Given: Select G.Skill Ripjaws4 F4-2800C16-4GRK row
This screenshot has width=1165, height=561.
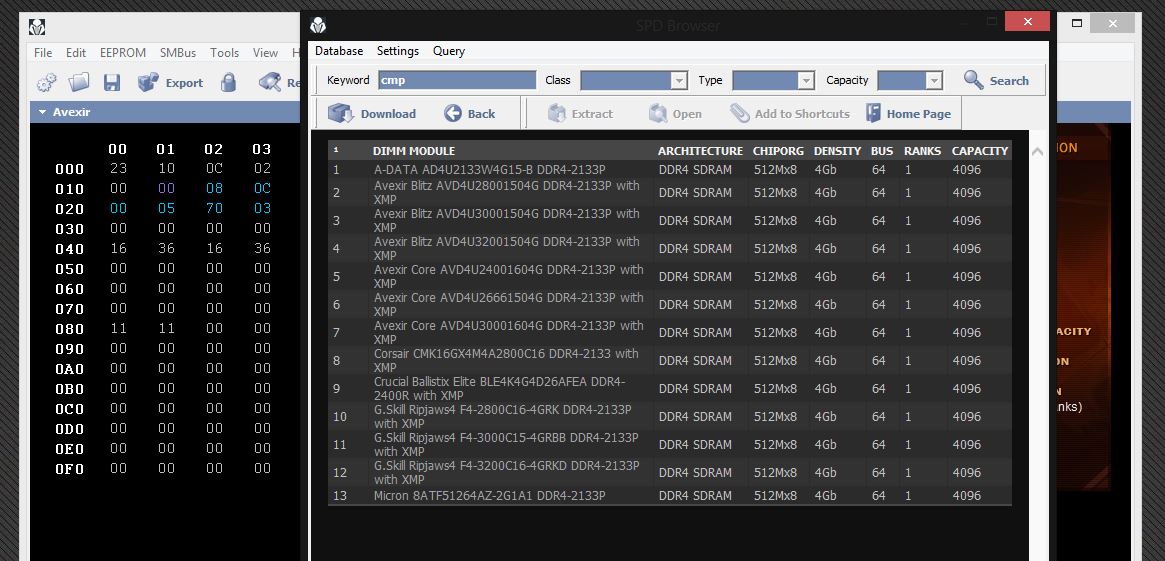Looking at the screenshot, I should [x=669, y=417].
